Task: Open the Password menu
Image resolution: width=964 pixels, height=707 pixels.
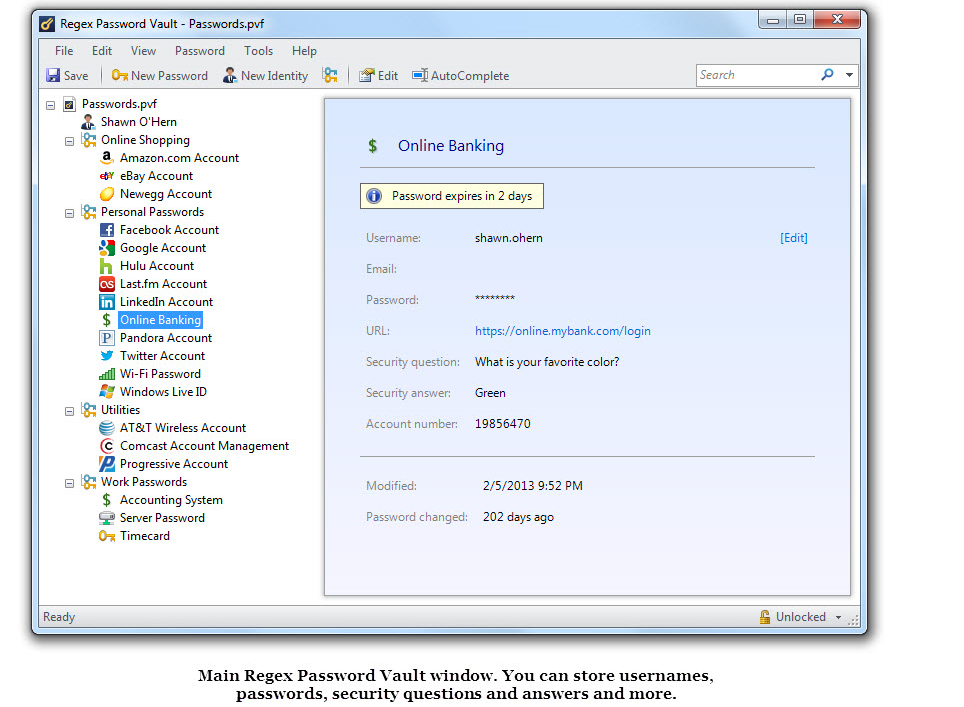Action: (200, 51)
